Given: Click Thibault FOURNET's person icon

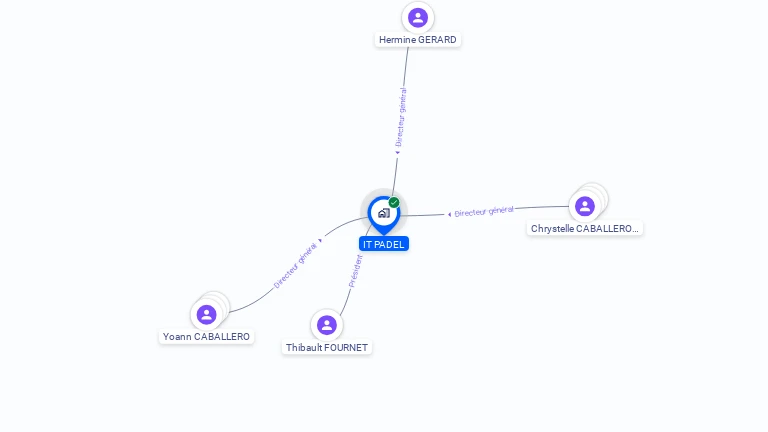Looking at the screenshot, I should [327, 325].
